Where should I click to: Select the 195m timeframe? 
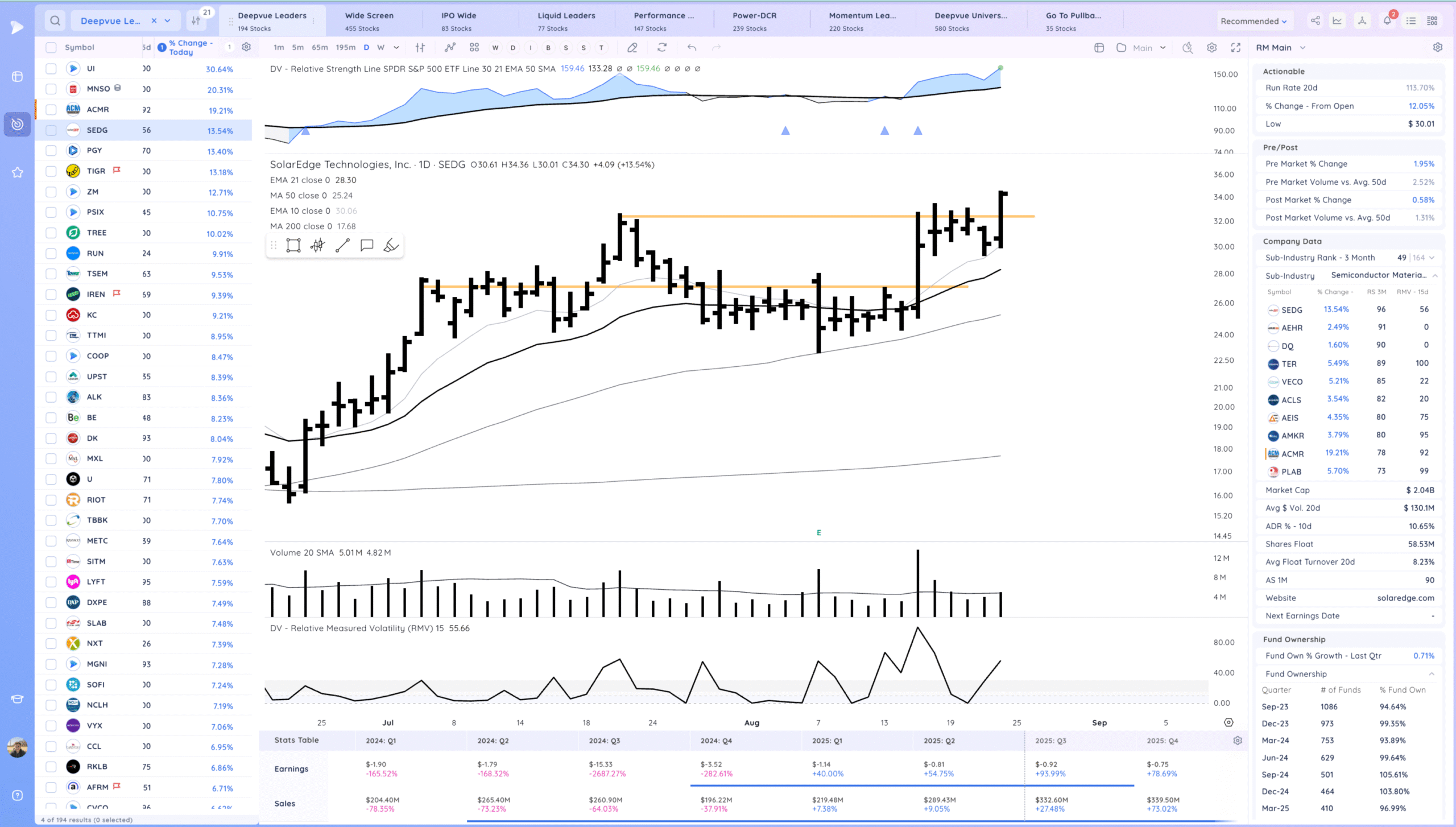pyautogui.click(x=345, y=48)
